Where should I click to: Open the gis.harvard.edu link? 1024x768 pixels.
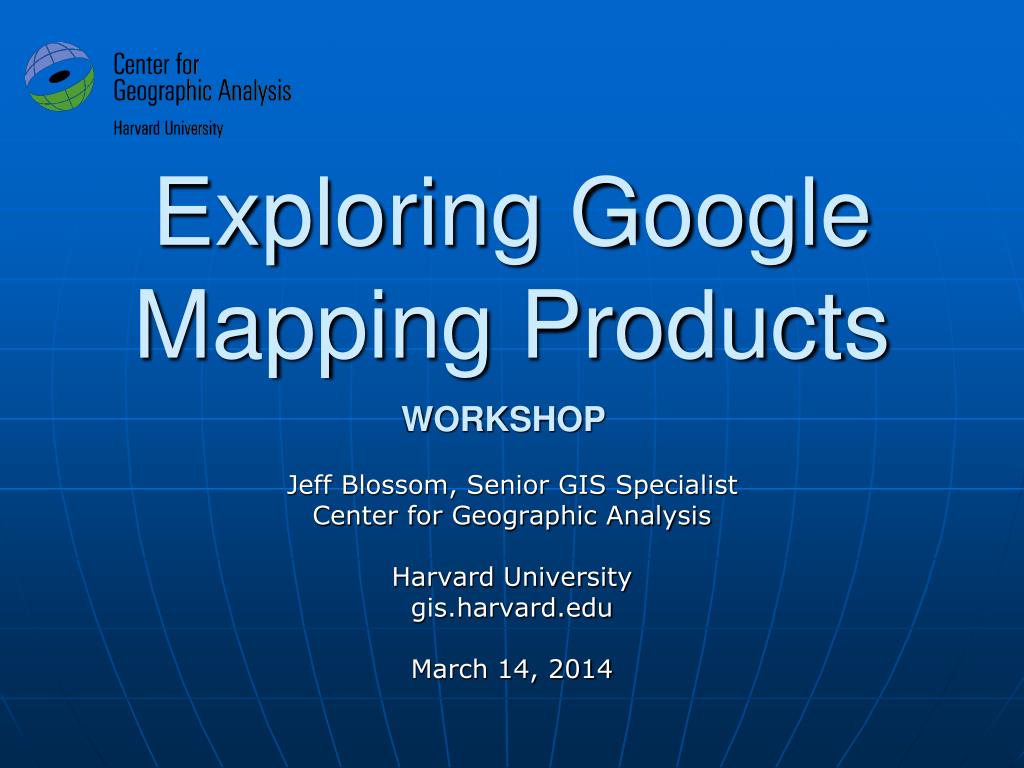click(512, 608)
